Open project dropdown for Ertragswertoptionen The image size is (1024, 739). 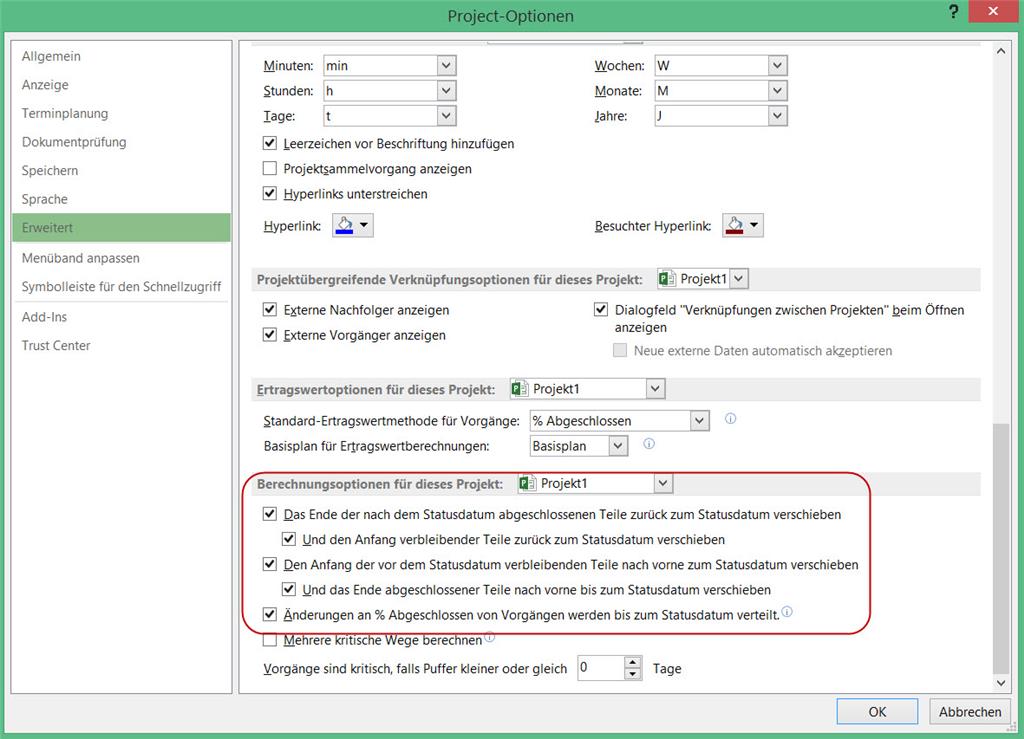pyautogui.click(x=655, y=389)
